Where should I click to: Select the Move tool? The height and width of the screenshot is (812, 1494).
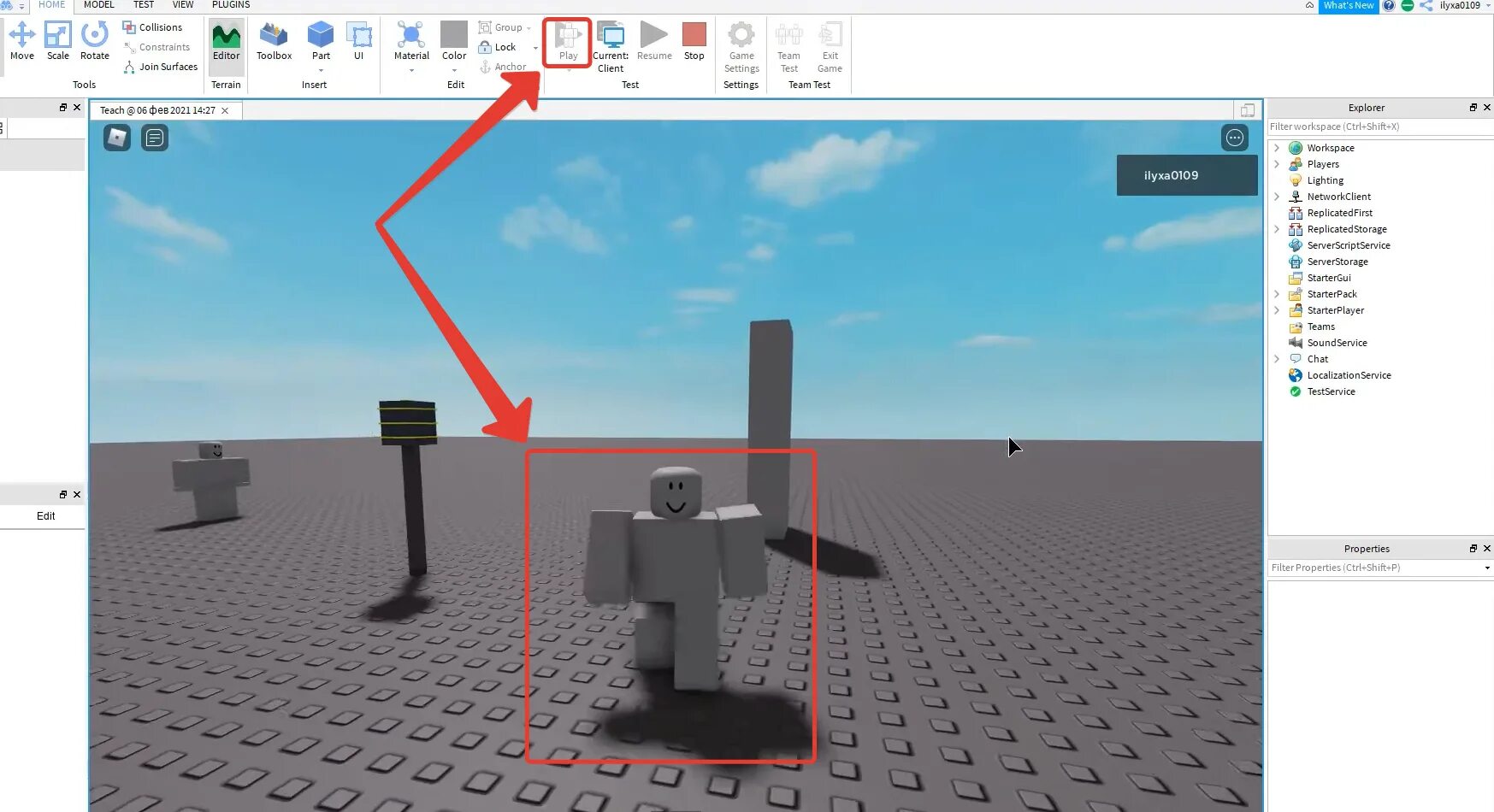click(22, 40)
